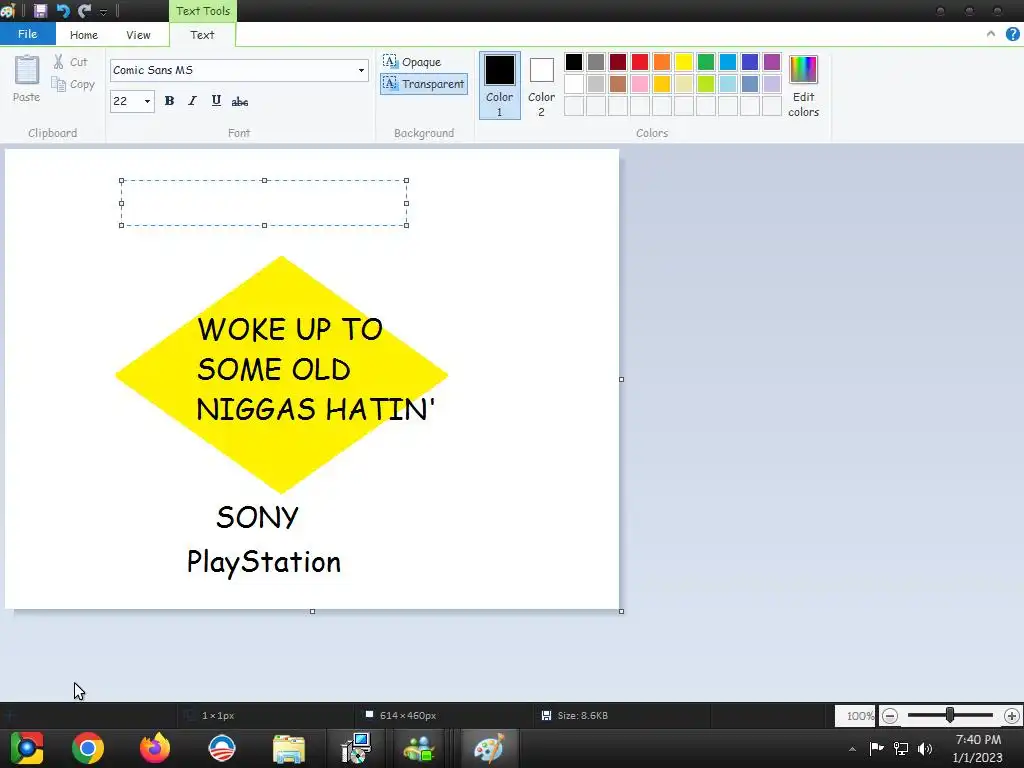Click the Save icon in quick access toolbar
Viewport: 1024px width, 768px height.
click(x=40, y=10)
